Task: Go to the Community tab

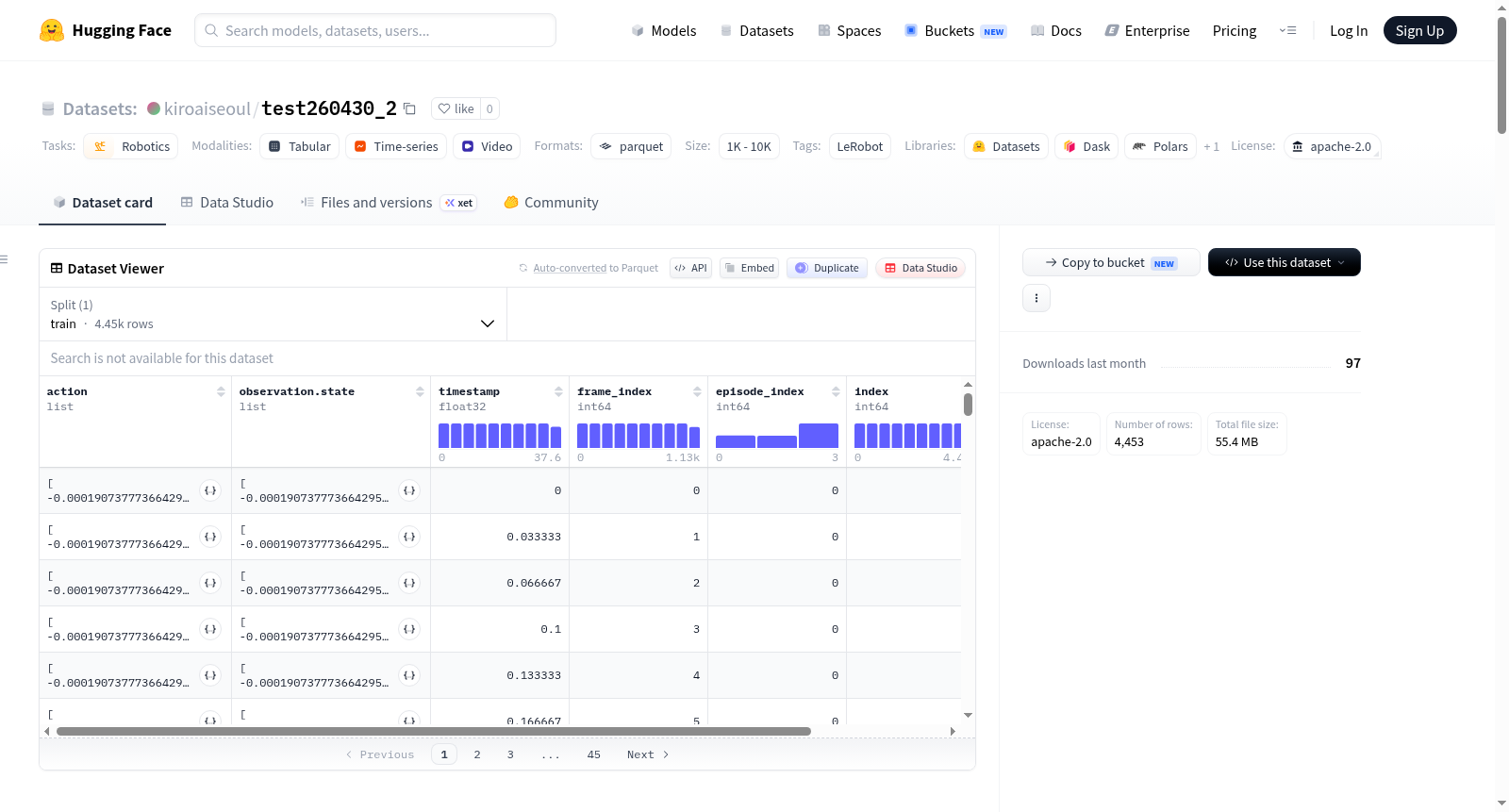Action: [x=551, y=202]
